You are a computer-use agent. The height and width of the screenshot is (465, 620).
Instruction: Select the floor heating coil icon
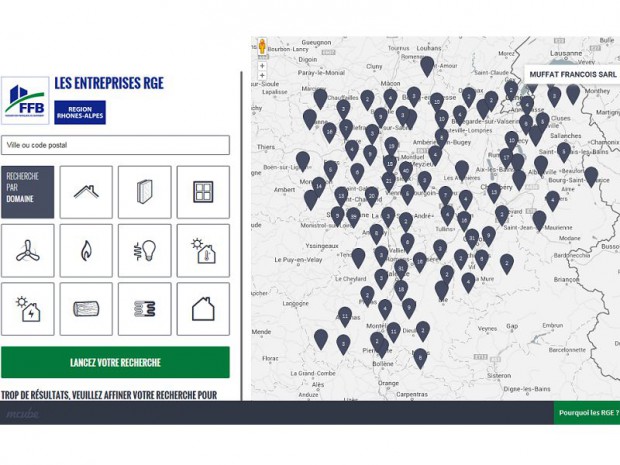pos(145,308)
